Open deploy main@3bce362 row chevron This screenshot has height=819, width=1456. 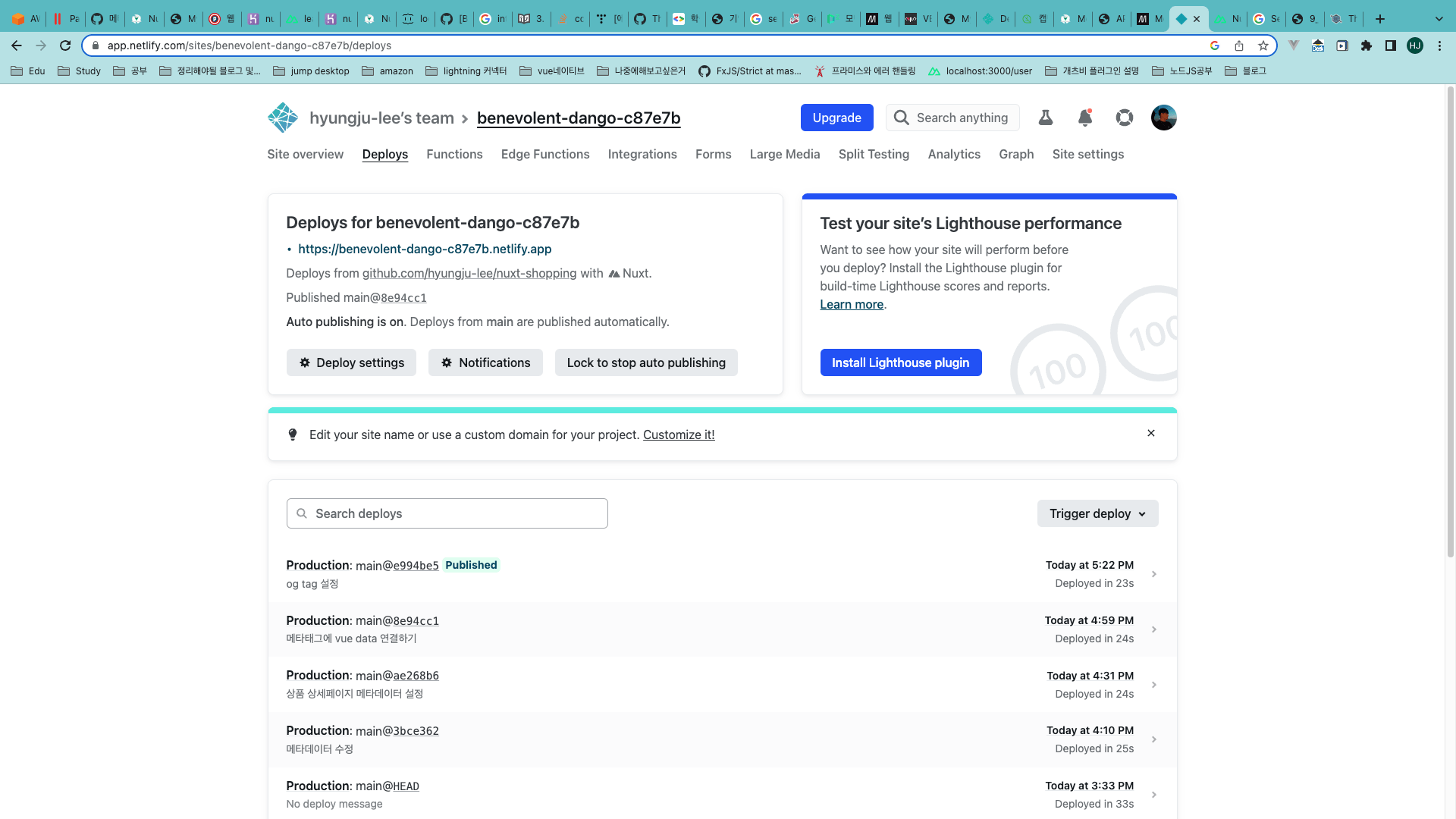(1154, 739)
